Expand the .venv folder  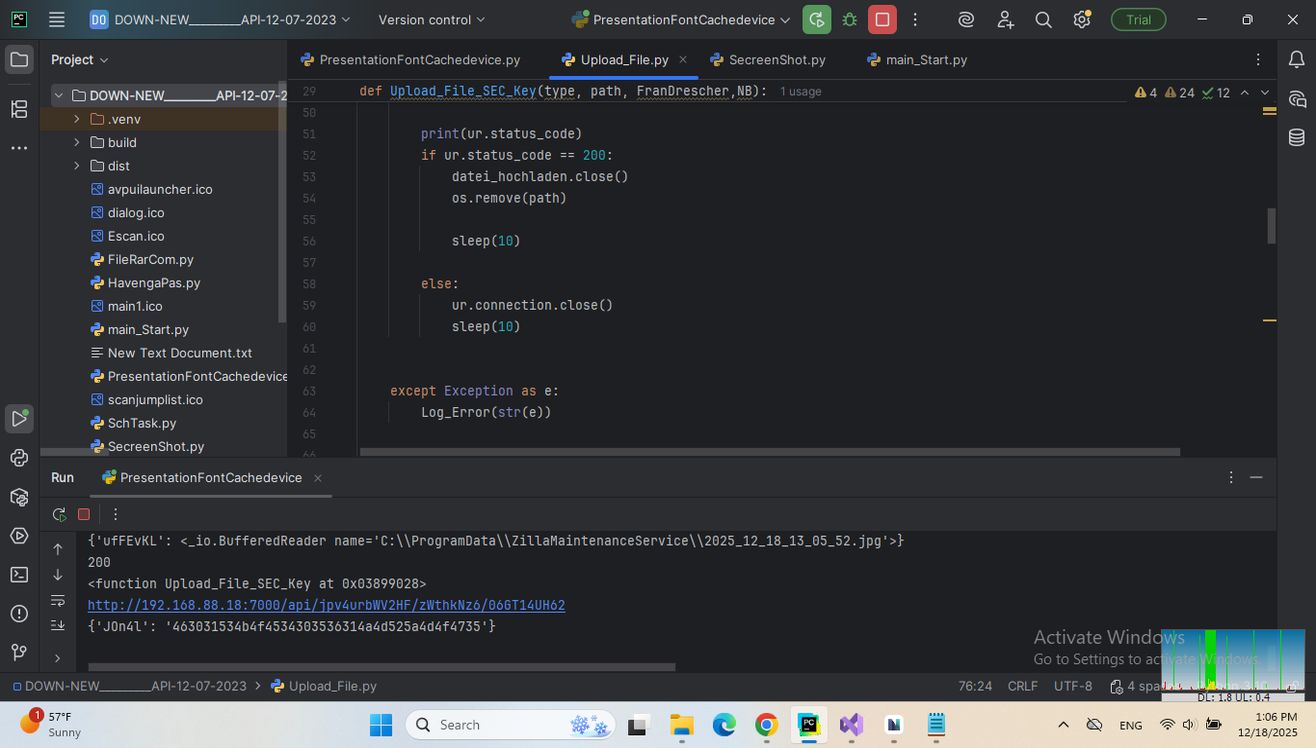(x=77, y=119)
